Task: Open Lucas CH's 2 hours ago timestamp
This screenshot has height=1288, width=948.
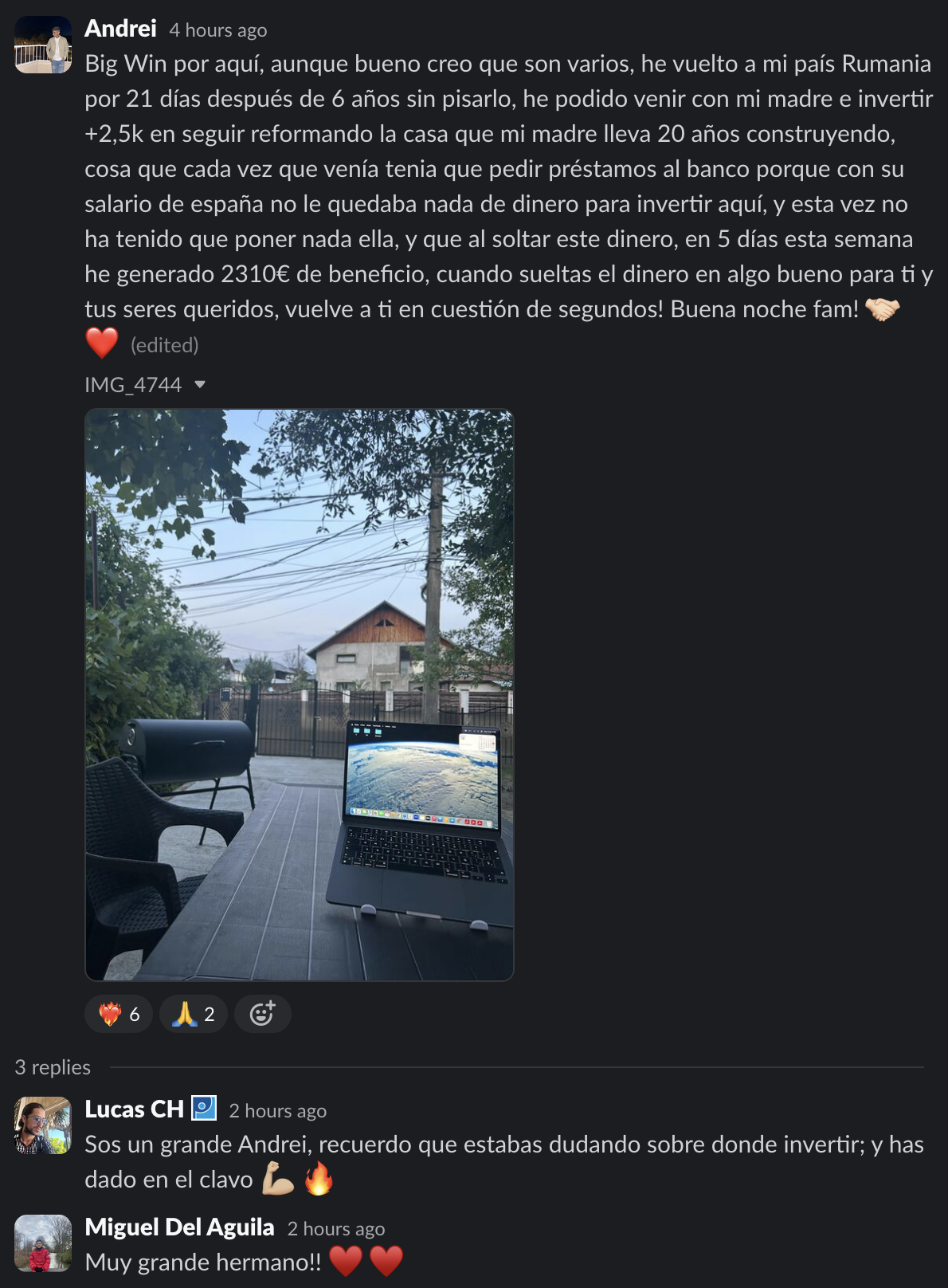Action: [277, 1111]
